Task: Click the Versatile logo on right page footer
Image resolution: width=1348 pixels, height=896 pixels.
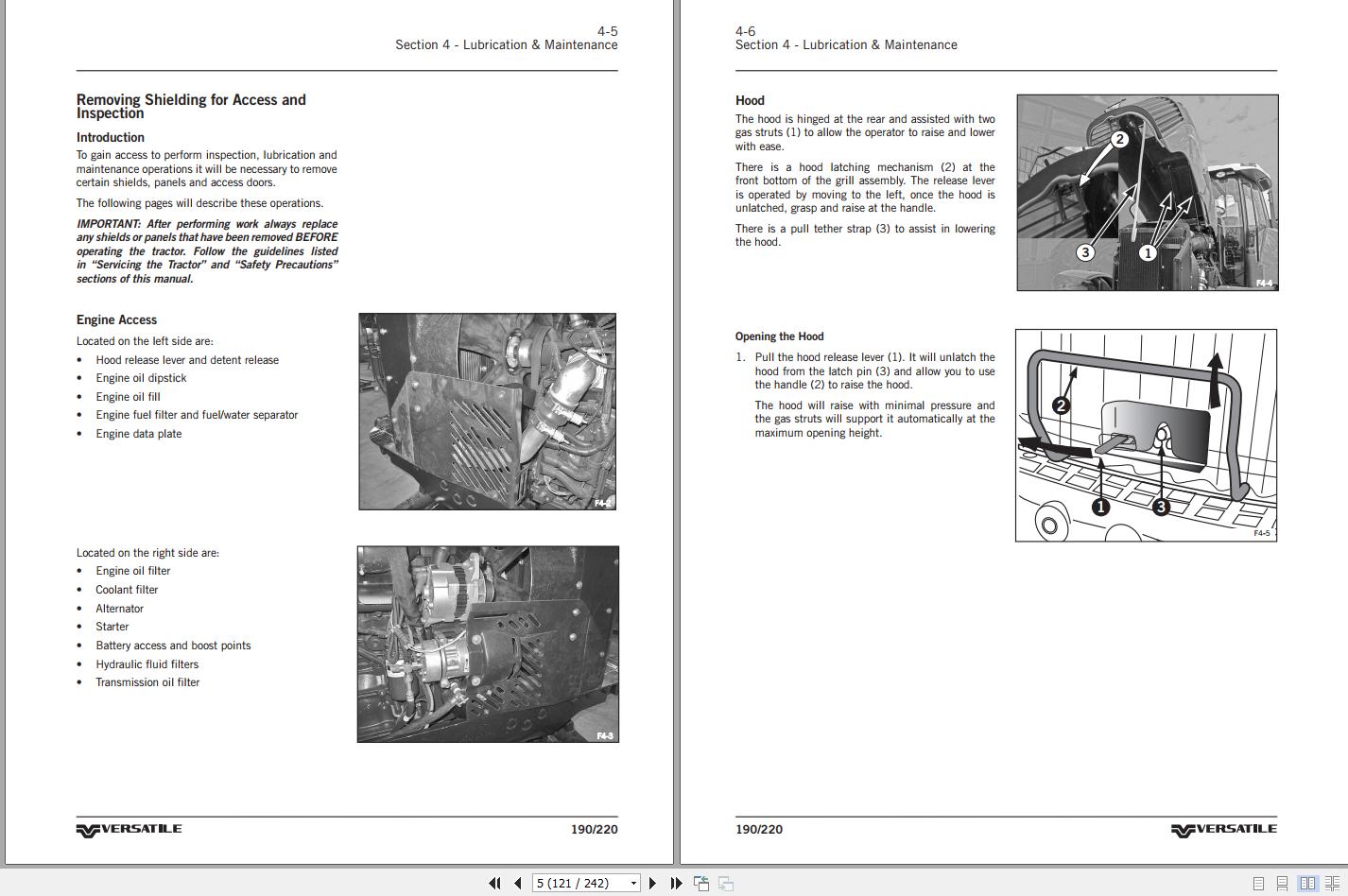Action: (x=1223, y=830)
